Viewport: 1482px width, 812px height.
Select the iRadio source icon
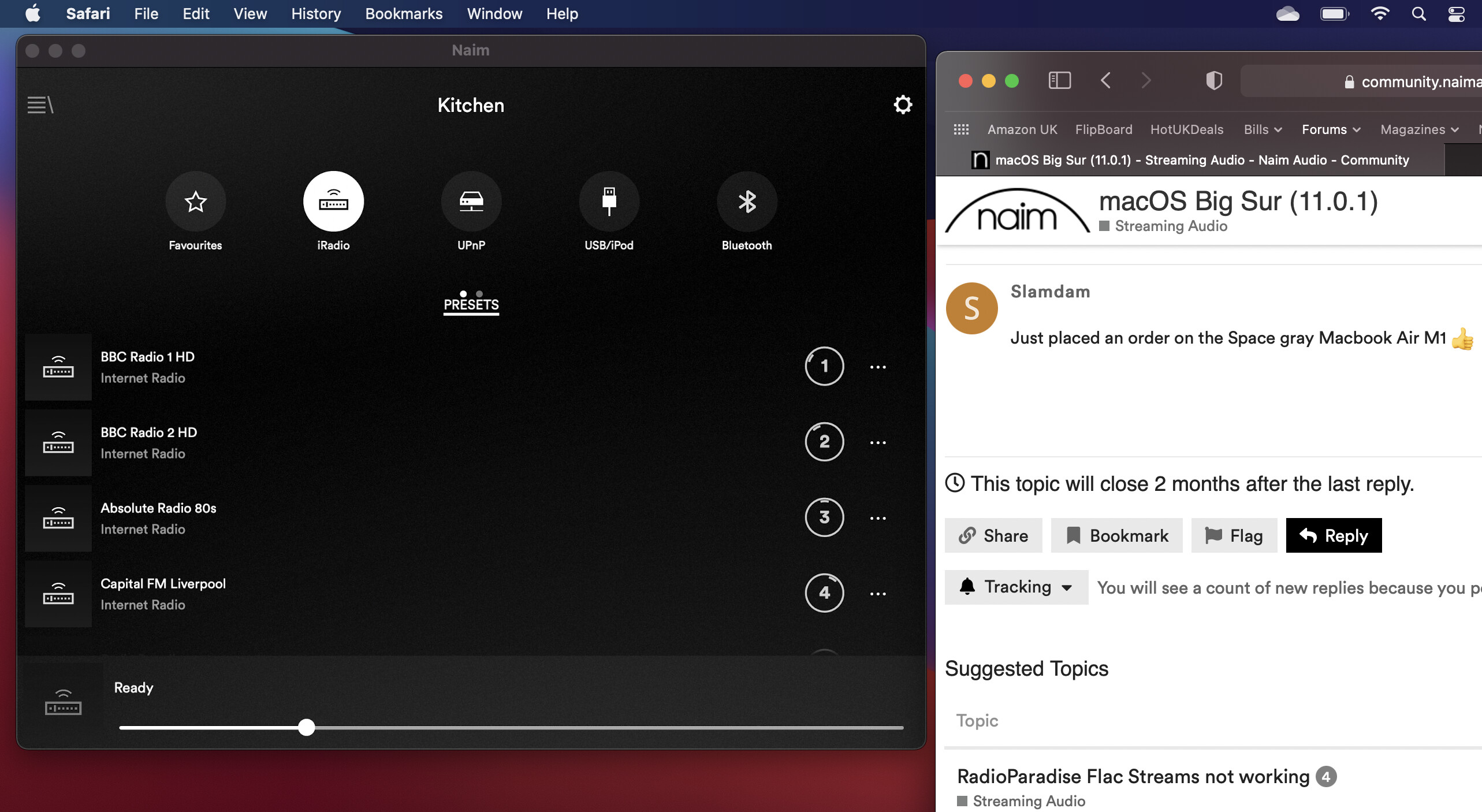point(333,202)
